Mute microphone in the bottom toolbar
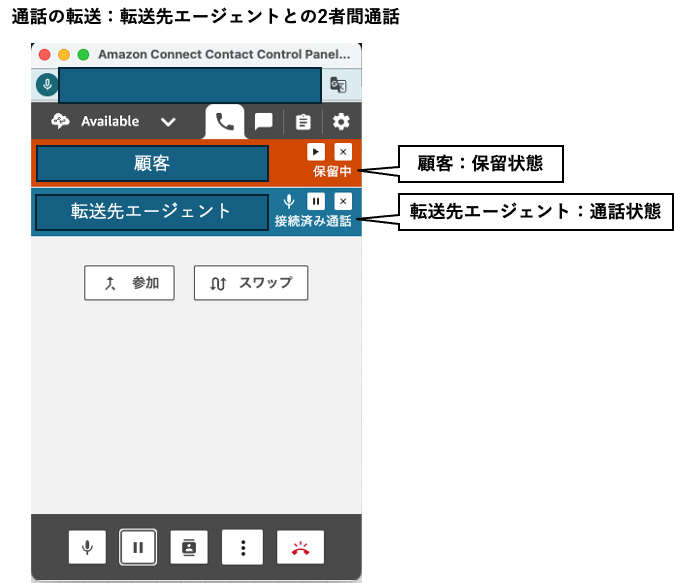 [87, 547]
